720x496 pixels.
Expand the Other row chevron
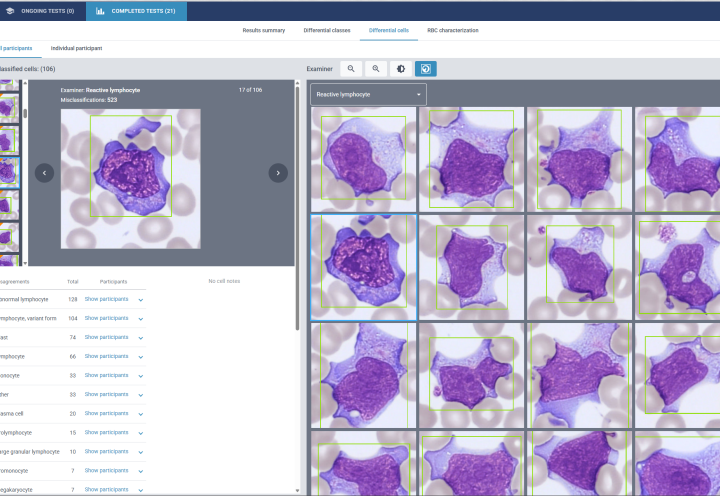pos(141,395)
